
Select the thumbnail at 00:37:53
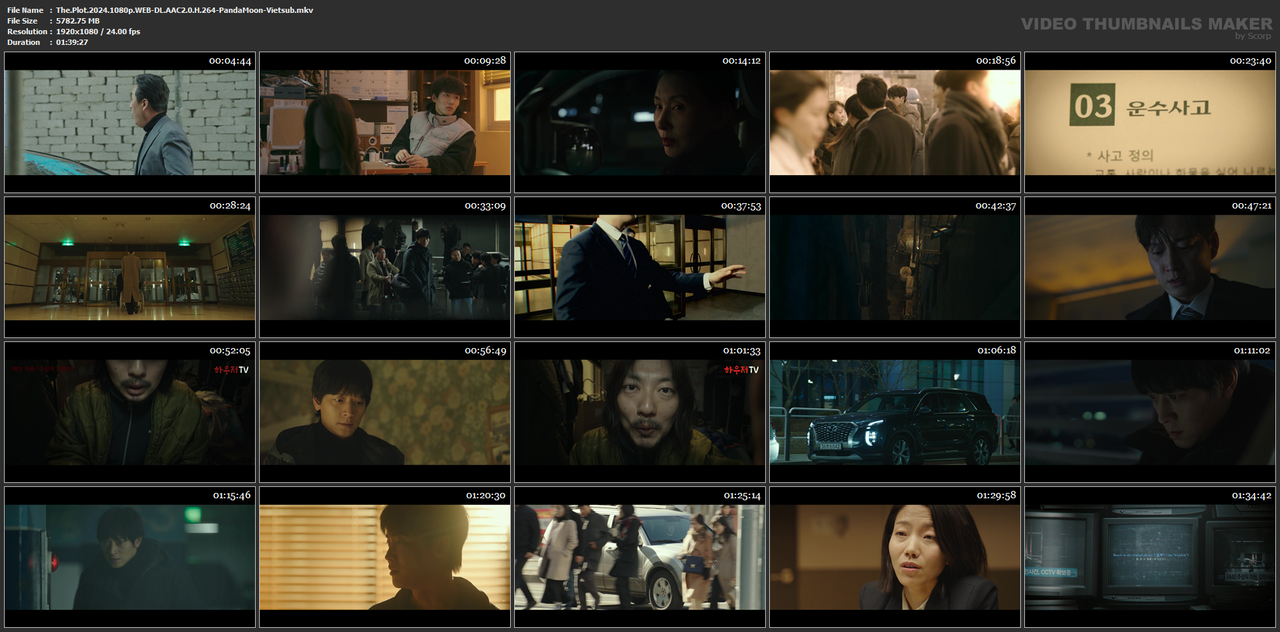click(640, 267)
